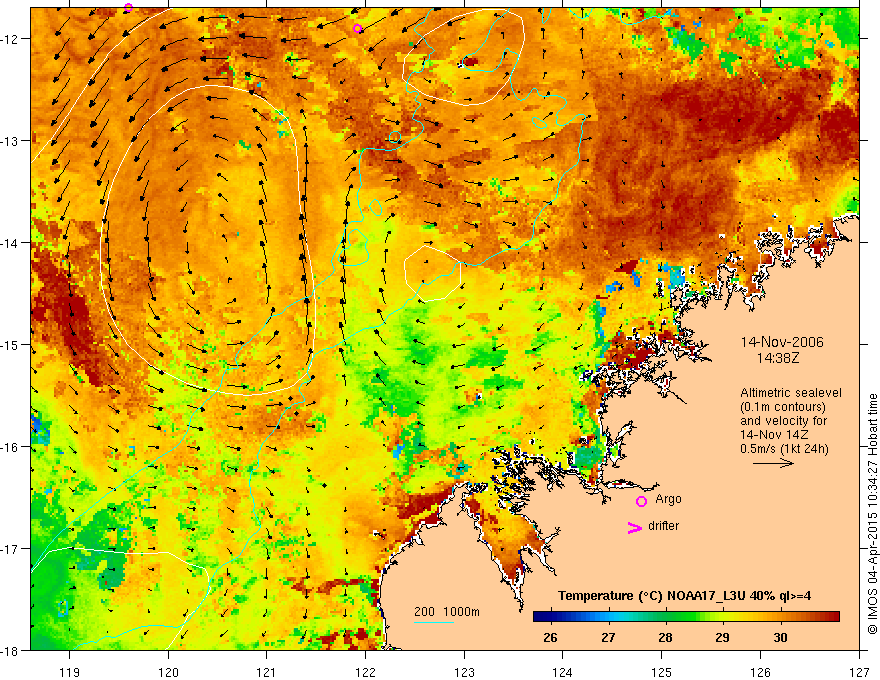Image resolution: width=880 pixels, height=680 pixels.
Task: Click the '0.5m/s (1kt 24h)' scale text
Action: 784,449
